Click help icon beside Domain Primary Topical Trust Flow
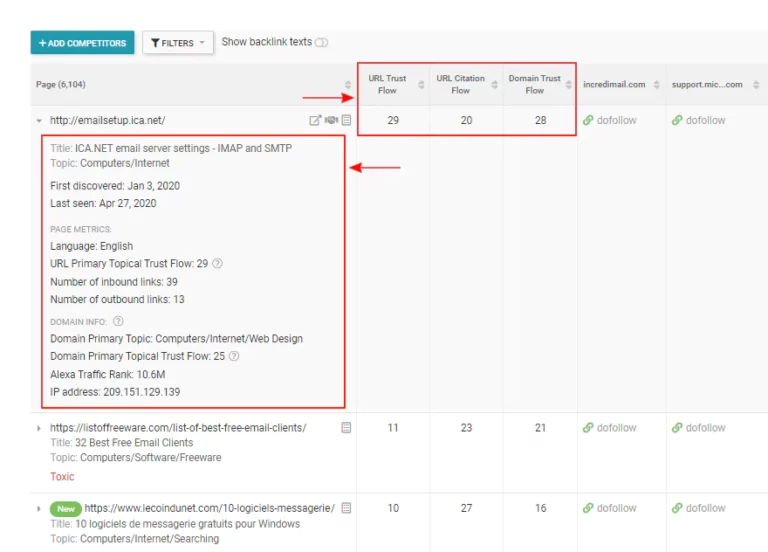Viewport: 768px width, 552px height. pos(234,356)
